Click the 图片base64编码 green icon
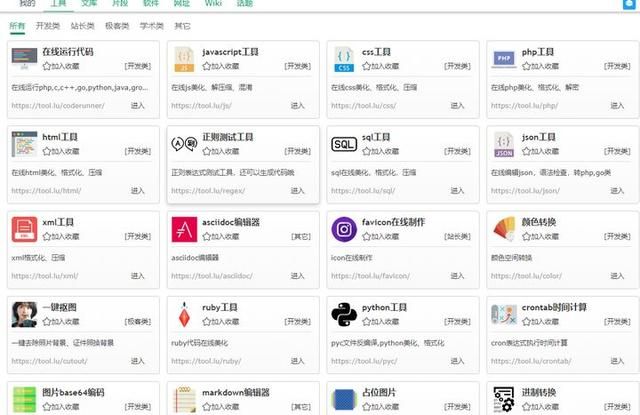This screenshot has height=415, width=640. point(24,400)
